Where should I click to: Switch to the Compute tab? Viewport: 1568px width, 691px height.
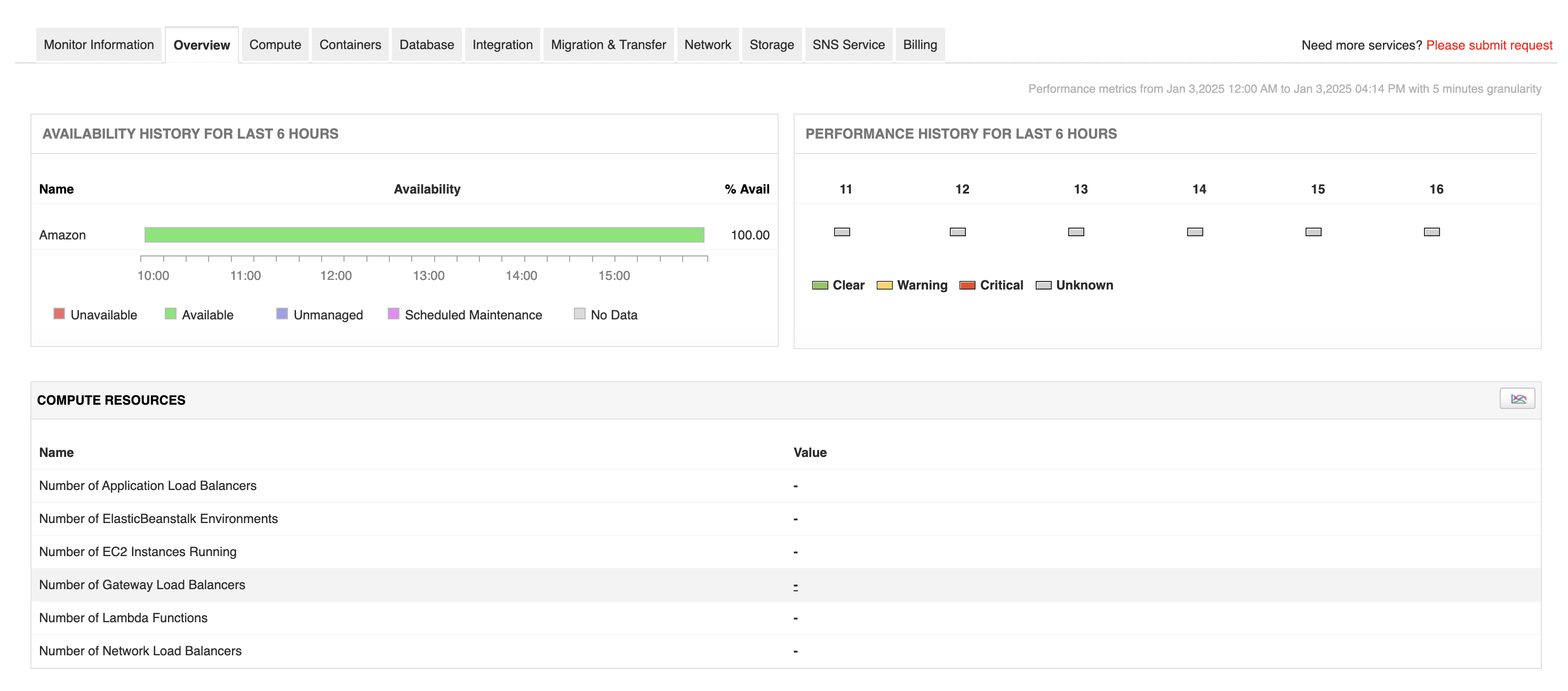point(275,45)
